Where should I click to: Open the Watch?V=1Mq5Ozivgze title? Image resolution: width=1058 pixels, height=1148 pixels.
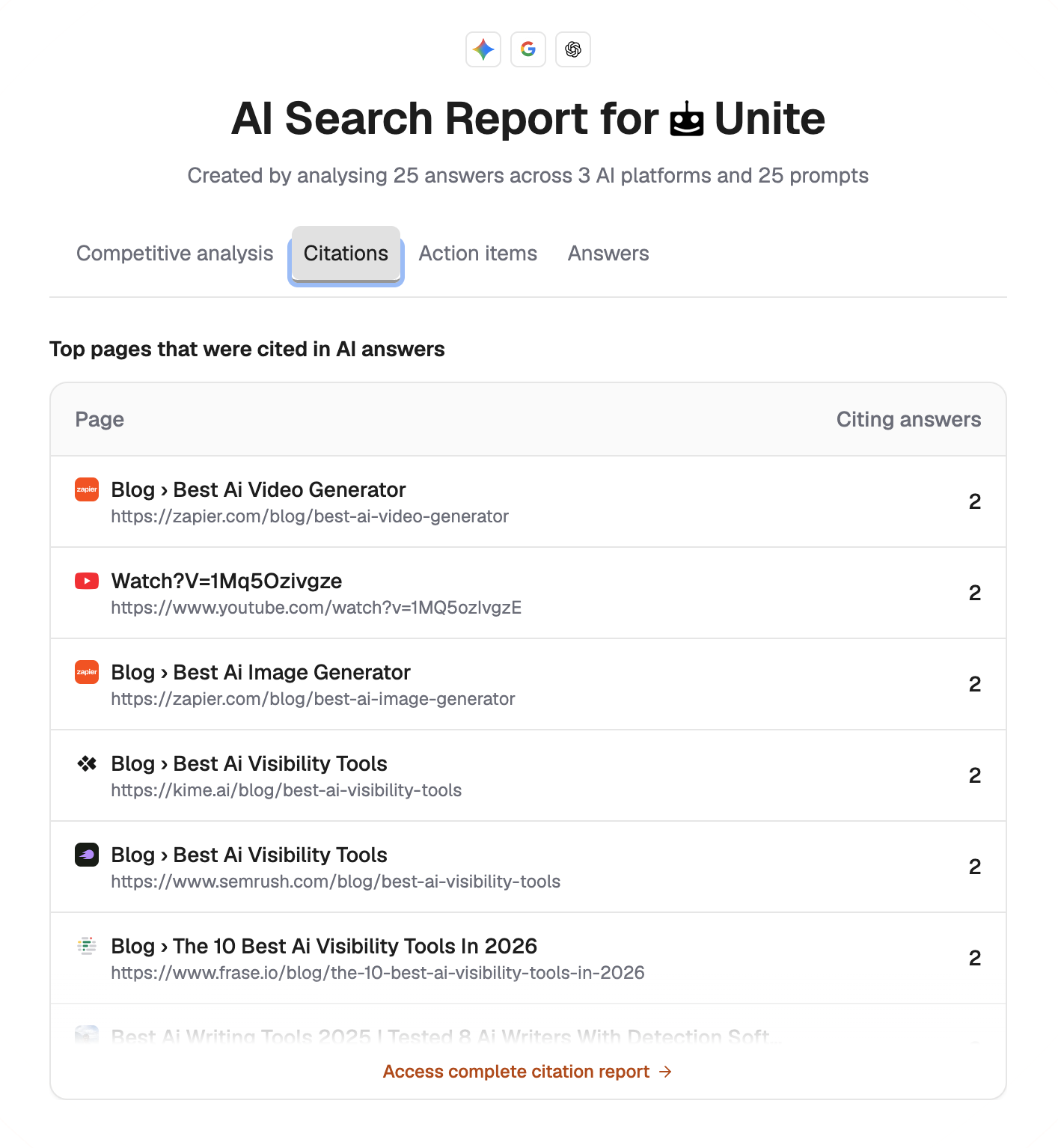click(x=227, y=581)
